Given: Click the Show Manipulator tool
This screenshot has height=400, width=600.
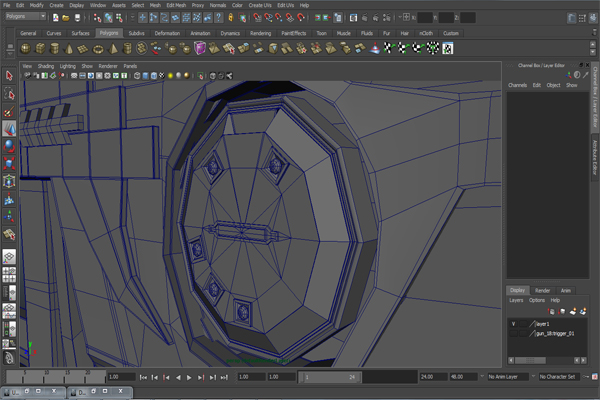Looking at the screenshot, I should pos(9,217).
